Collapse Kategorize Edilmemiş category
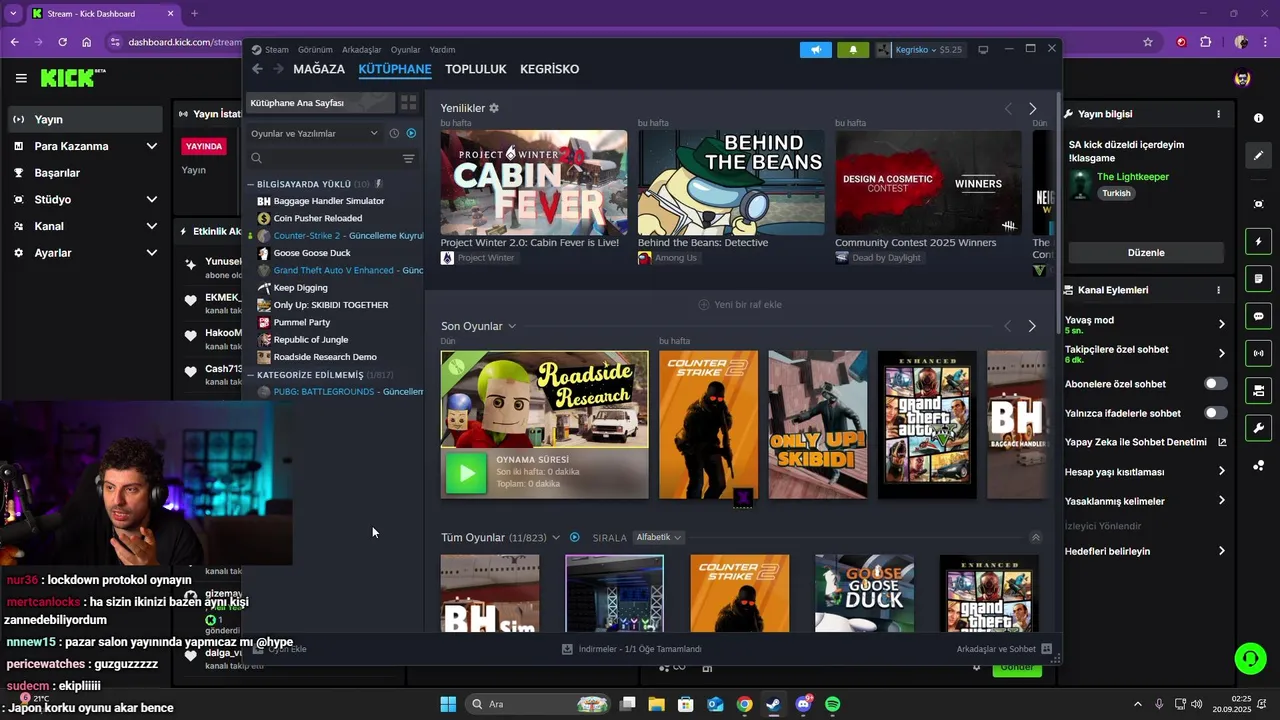Viewport: 1280px width, 720px height. coord(251,375)
